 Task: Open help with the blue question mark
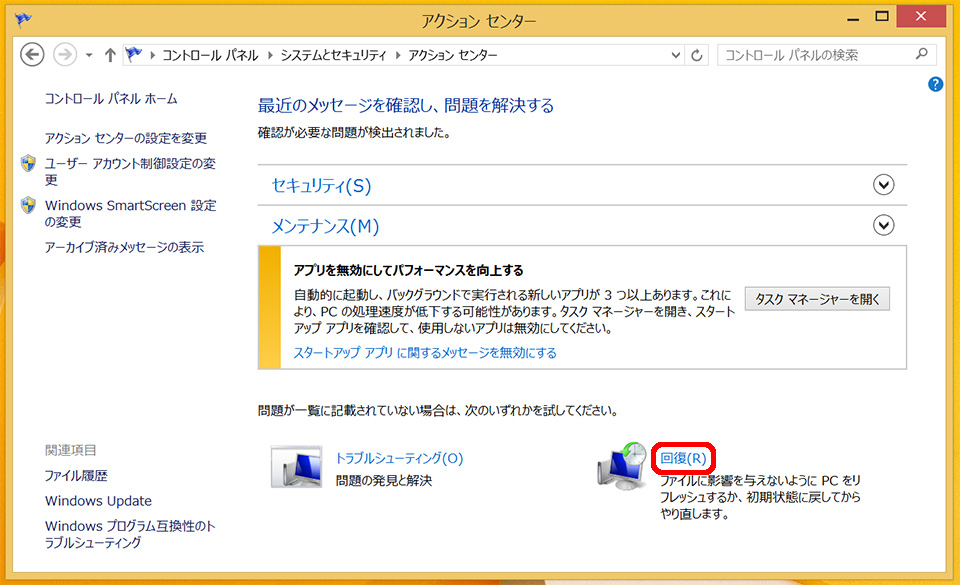936,84
